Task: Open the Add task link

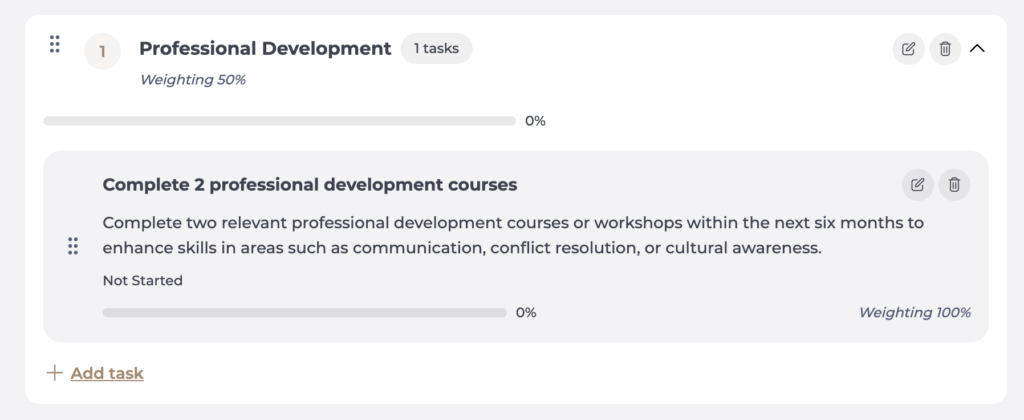Action: (x=107, y=374)
